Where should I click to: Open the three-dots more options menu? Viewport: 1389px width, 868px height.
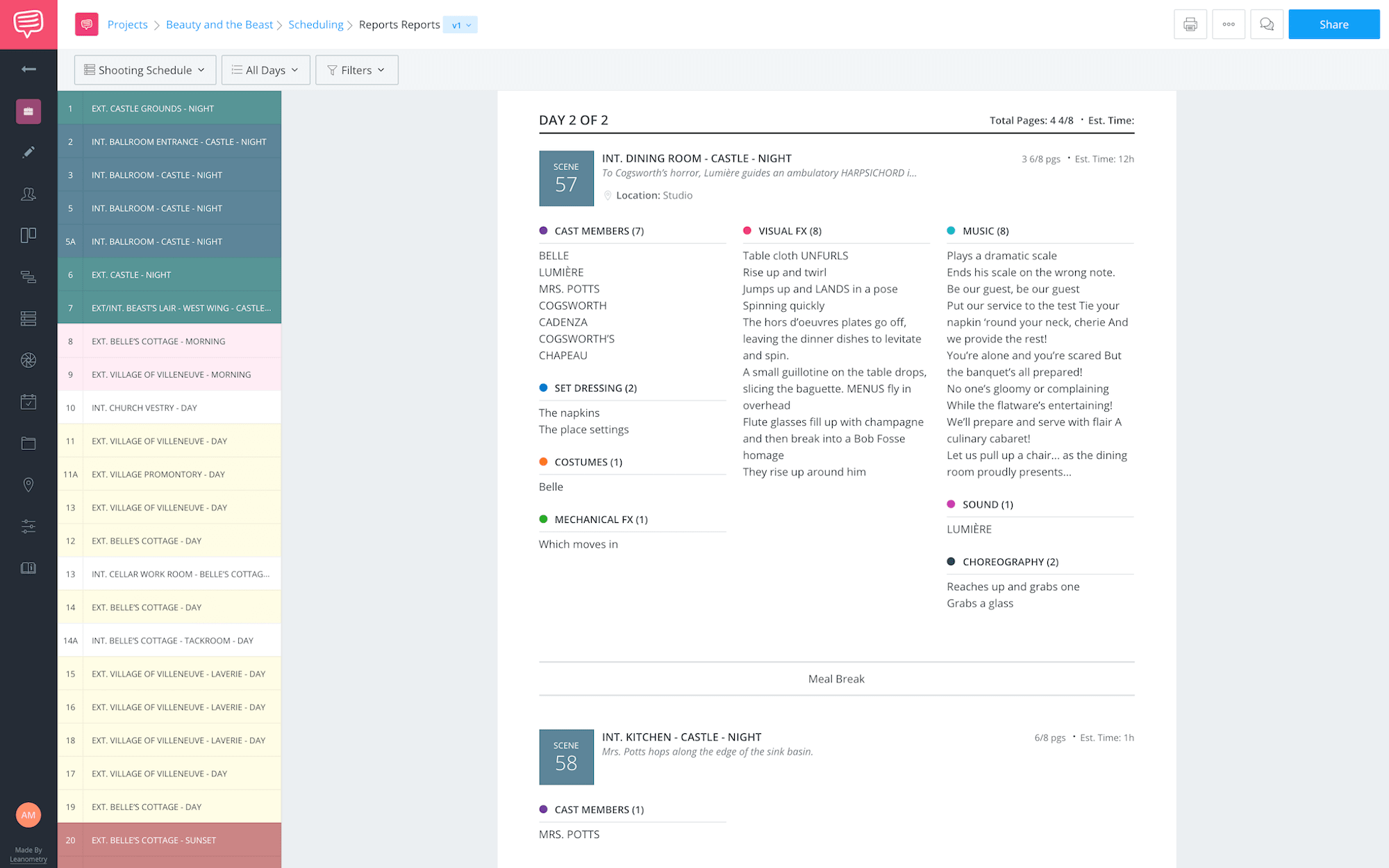(x=1228, y=24)
